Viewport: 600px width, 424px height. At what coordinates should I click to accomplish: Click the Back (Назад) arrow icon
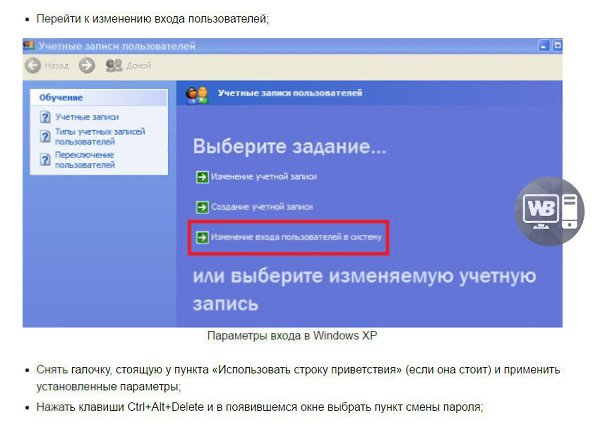click(32, 65)
